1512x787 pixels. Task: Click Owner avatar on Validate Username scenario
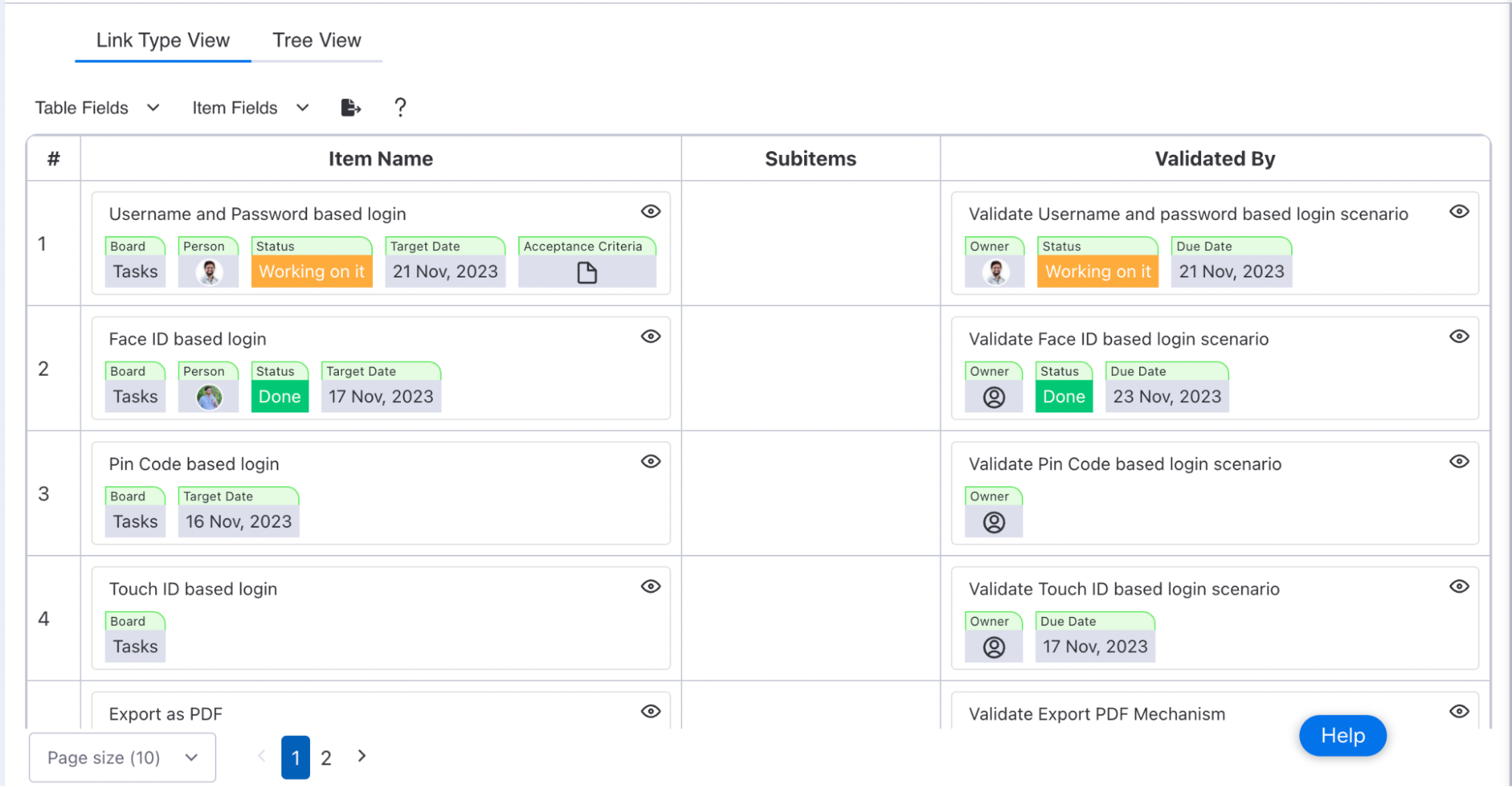click(995, 272)
